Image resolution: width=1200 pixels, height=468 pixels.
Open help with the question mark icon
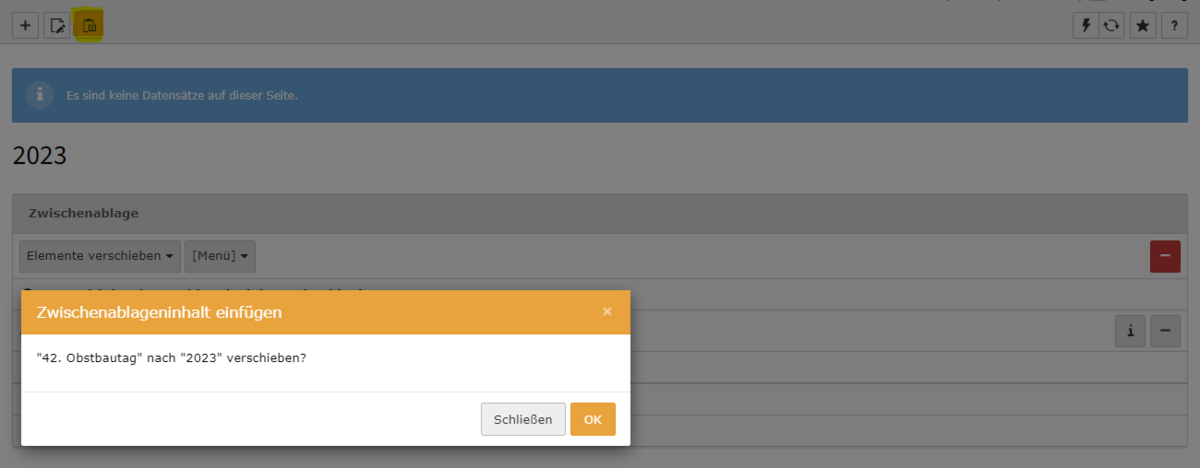pos(1175,26)
